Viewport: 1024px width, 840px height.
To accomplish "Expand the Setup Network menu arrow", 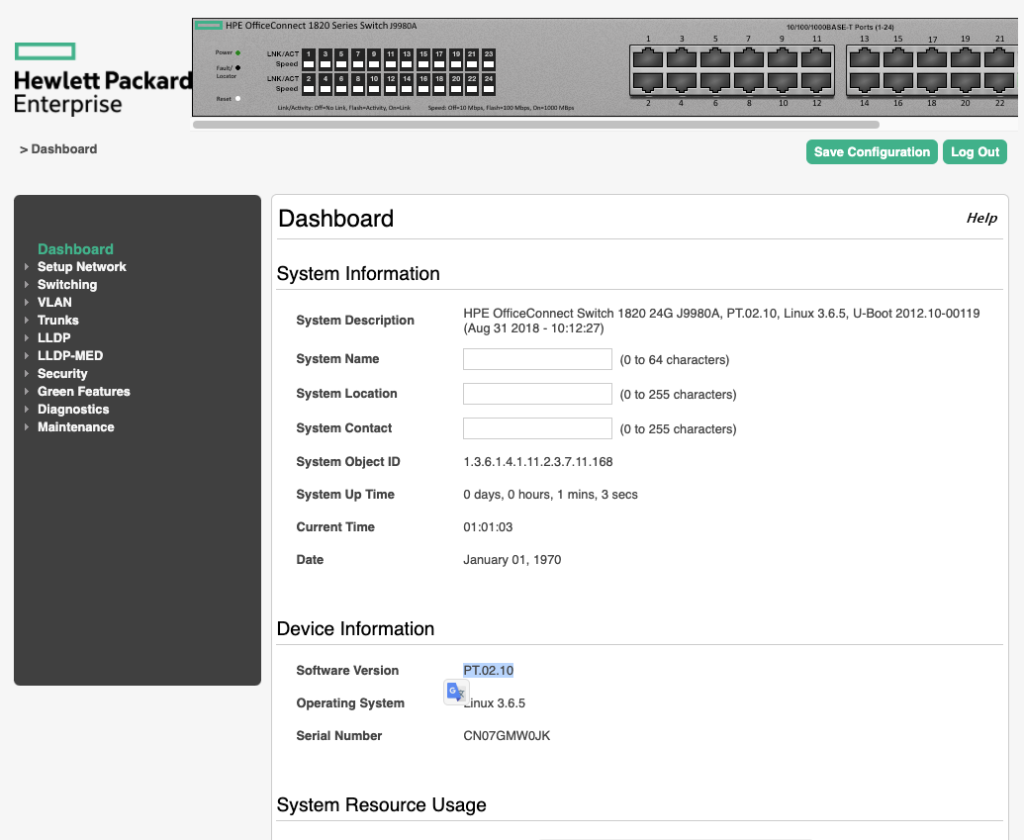I will click(27, 267).
